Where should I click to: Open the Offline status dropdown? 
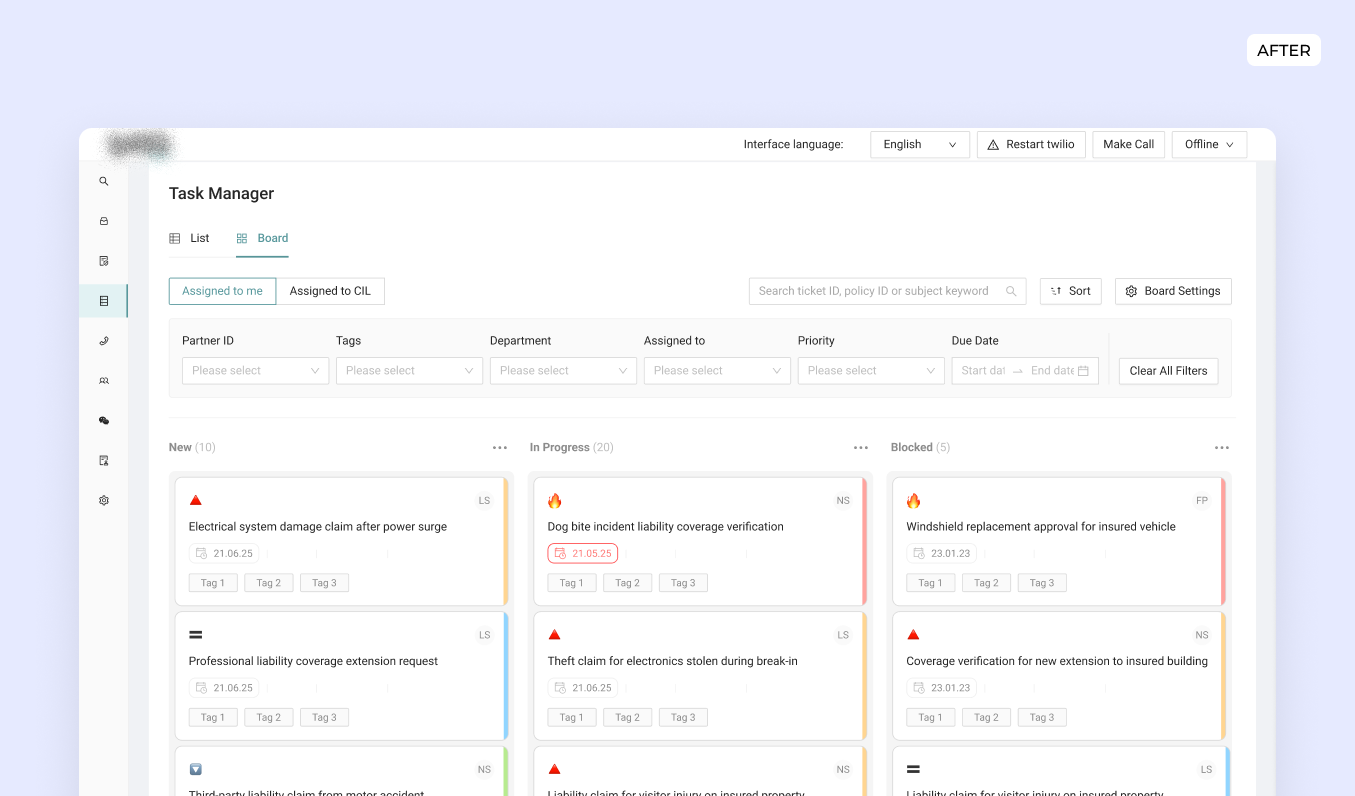(1209, 144)
